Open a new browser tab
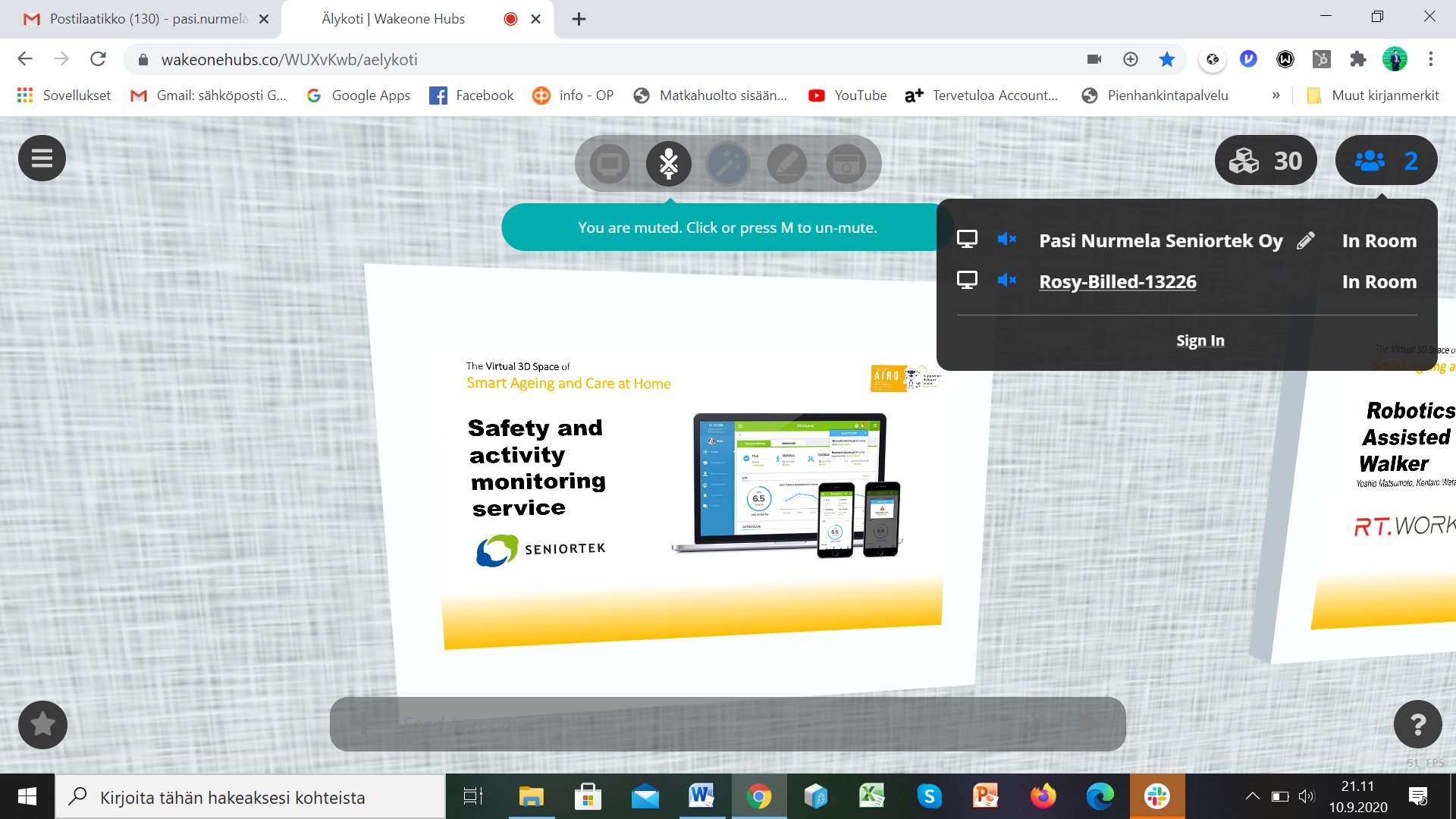1456x819 pixels. coord(579,19)
